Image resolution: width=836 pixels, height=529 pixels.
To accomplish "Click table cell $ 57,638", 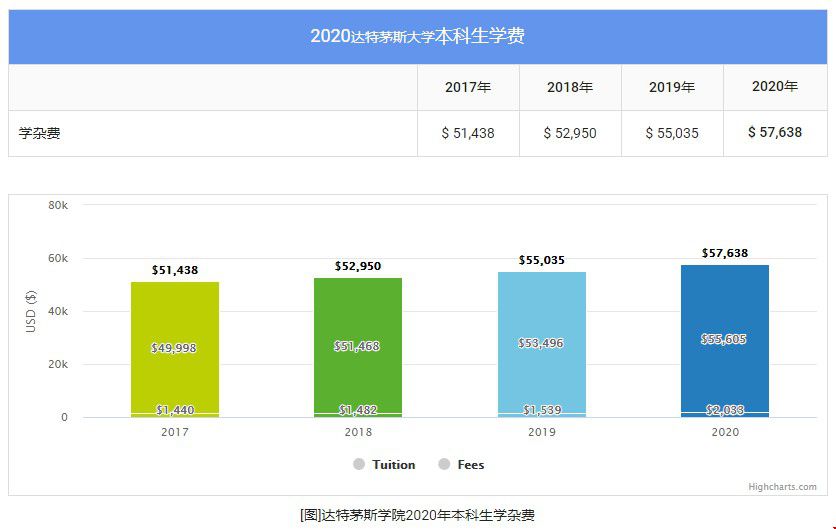I will click(775, 132).
